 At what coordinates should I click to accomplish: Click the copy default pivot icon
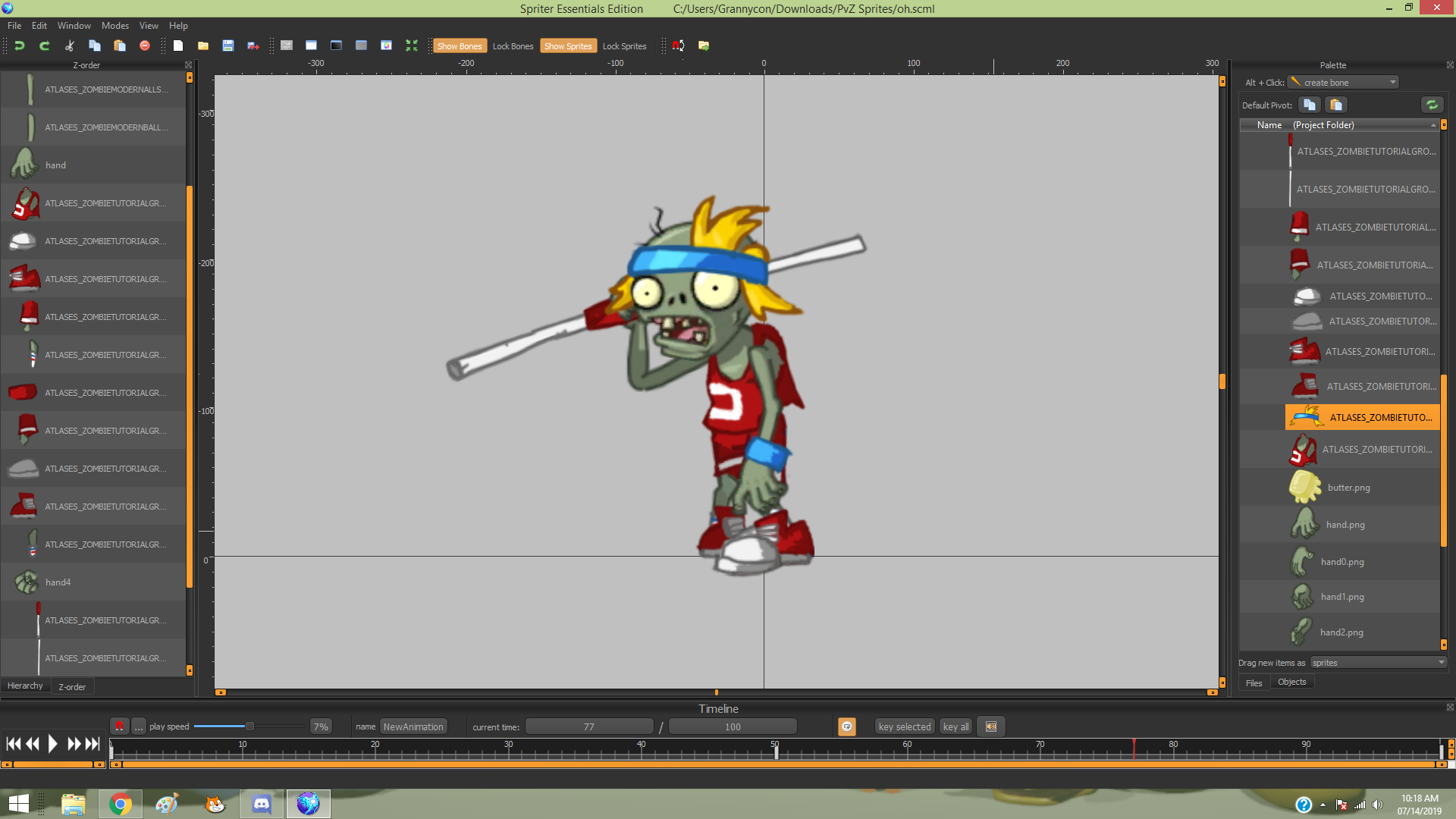pos(1310,105)
